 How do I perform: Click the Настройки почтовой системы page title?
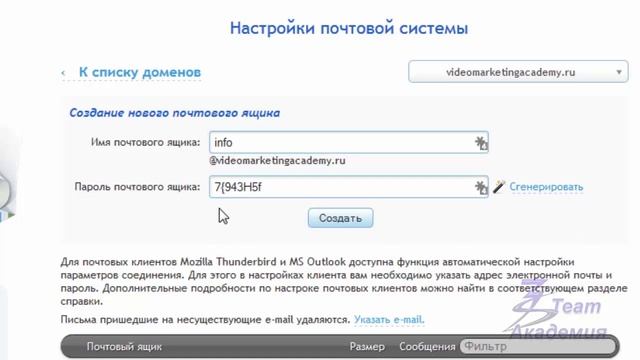tap(349, 28)
